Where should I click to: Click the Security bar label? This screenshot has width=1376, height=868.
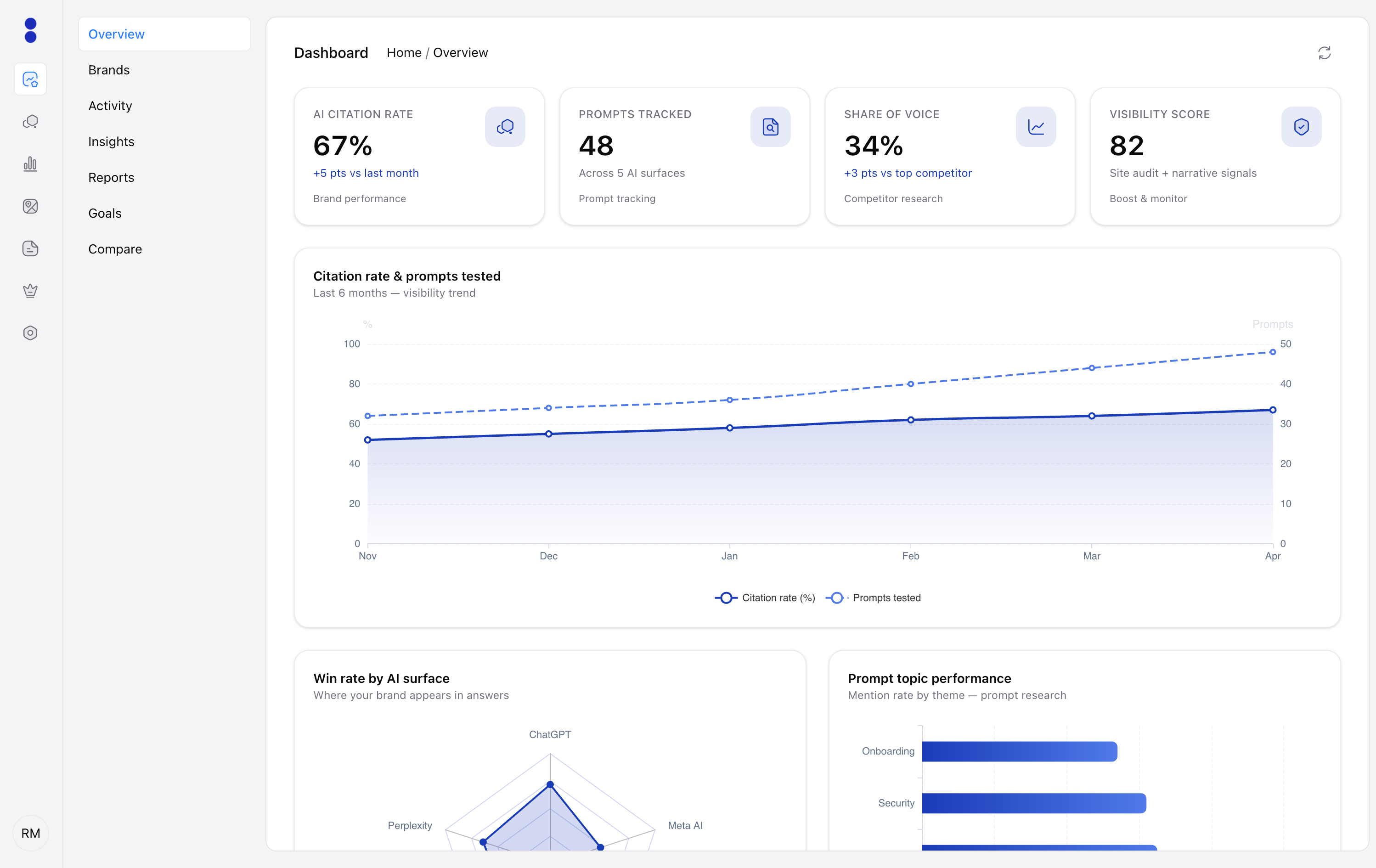[896, 803]
